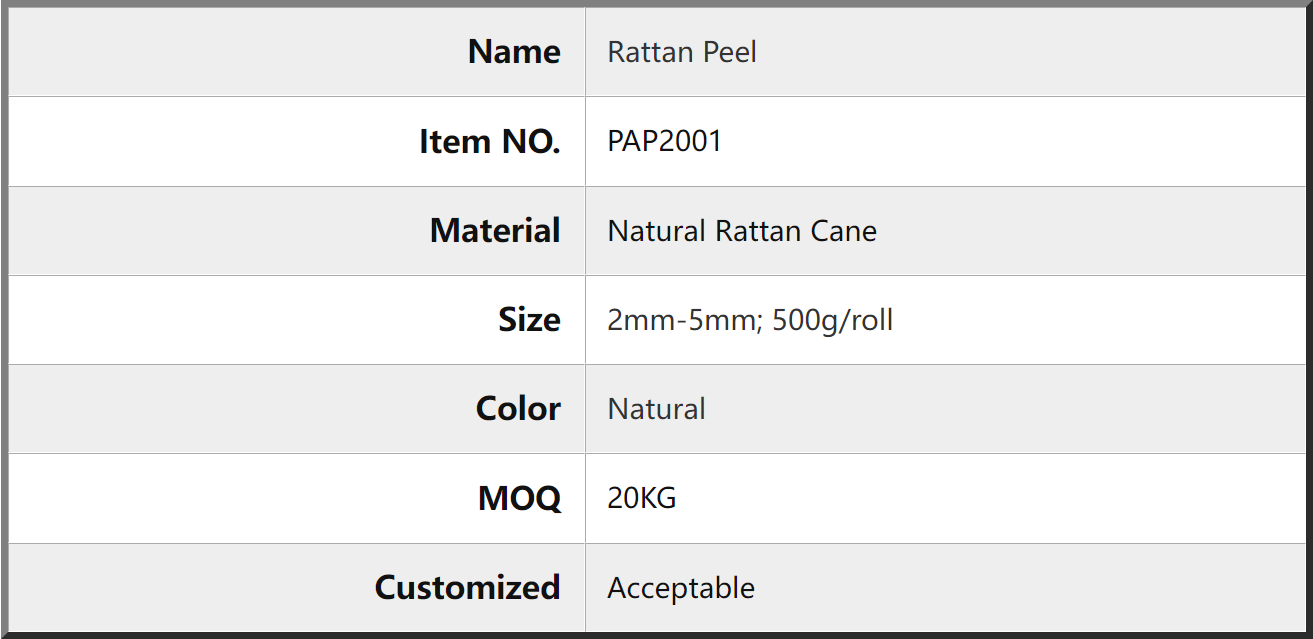This screenshot has height=639, width=1313.
Task: Click the Customized row label
Action: (467, 588)
